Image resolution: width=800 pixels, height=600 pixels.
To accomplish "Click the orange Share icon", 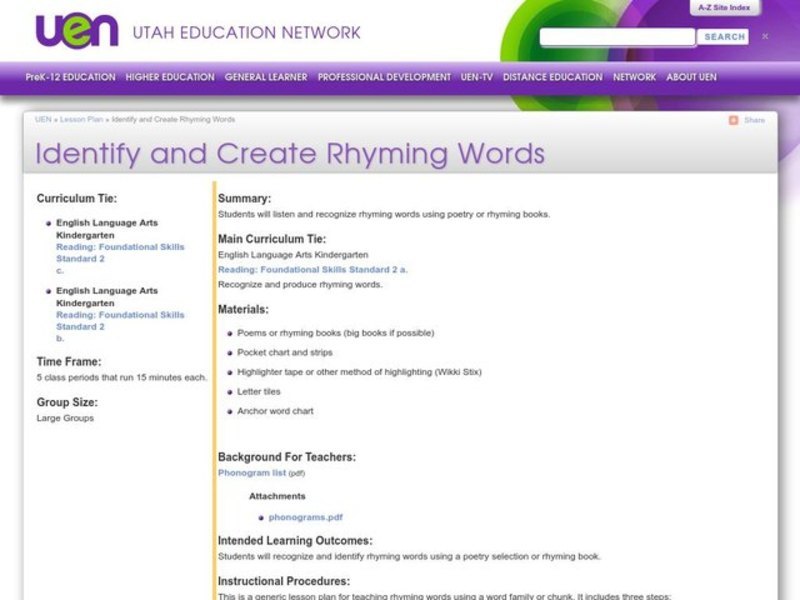I will (734, 119).
